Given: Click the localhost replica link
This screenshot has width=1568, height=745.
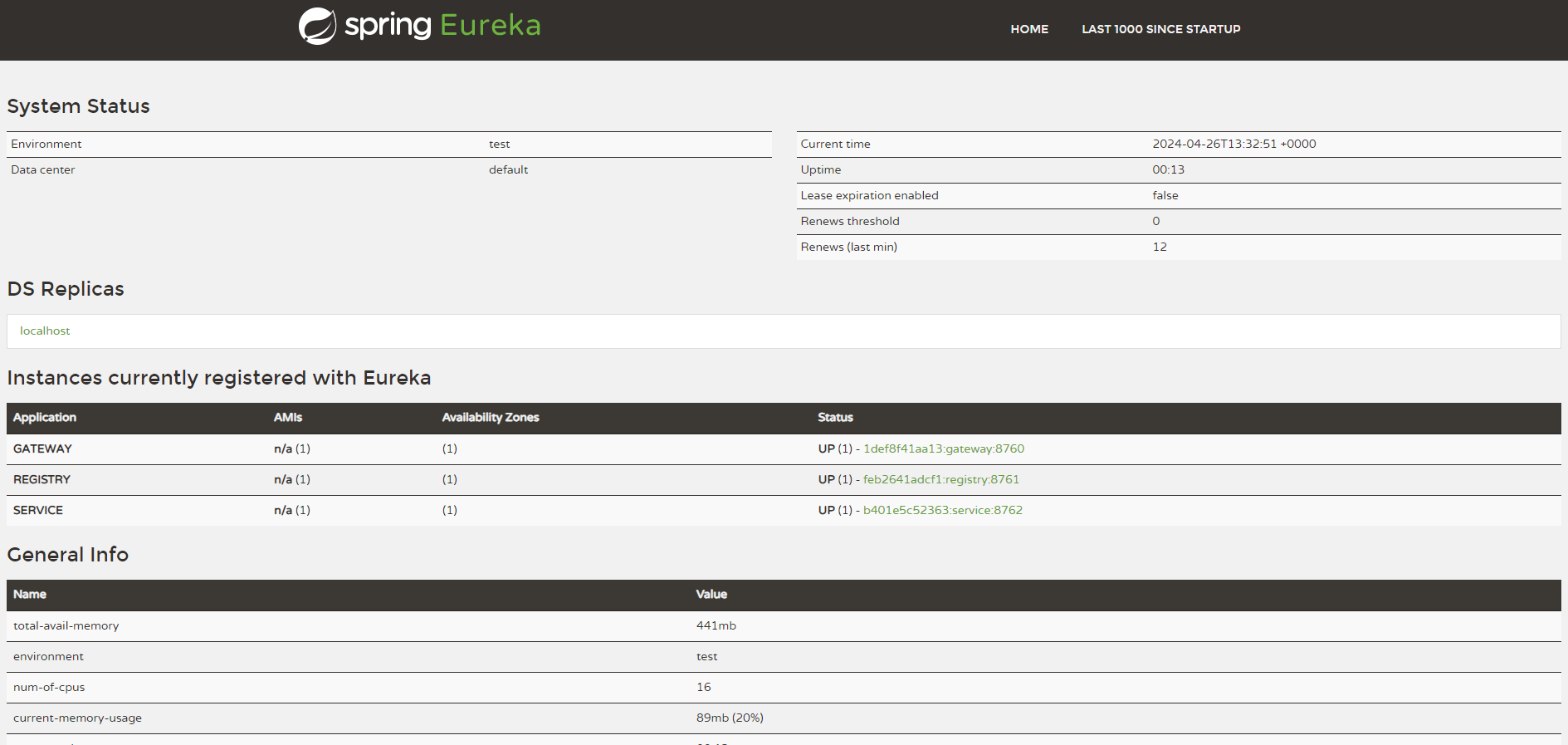Looking at the screenshot, I should 45,331.
